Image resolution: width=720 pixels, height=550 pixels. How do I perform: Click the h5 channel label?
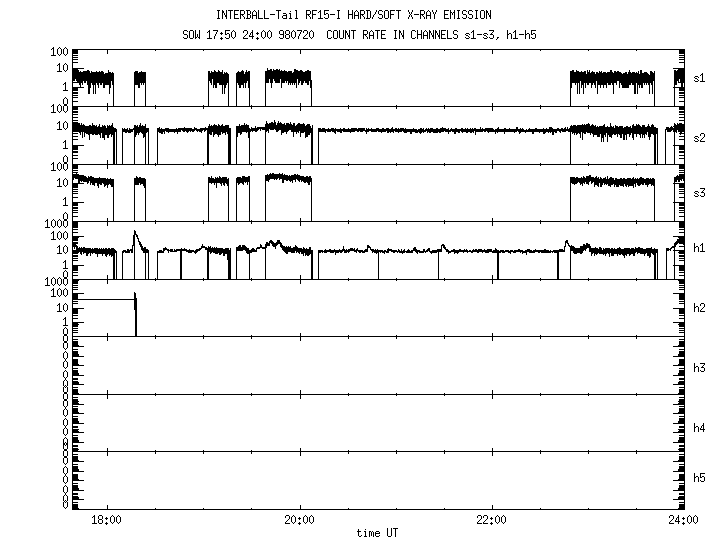[700, 478]
